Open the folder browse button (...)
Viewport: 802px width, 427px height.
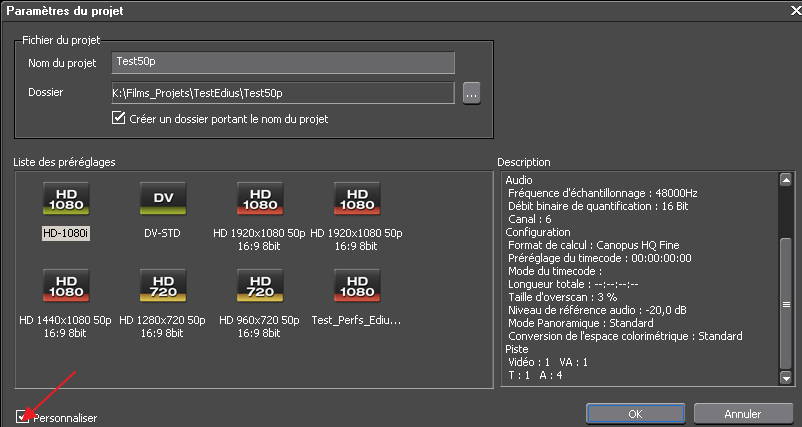[x=472, y=94]
